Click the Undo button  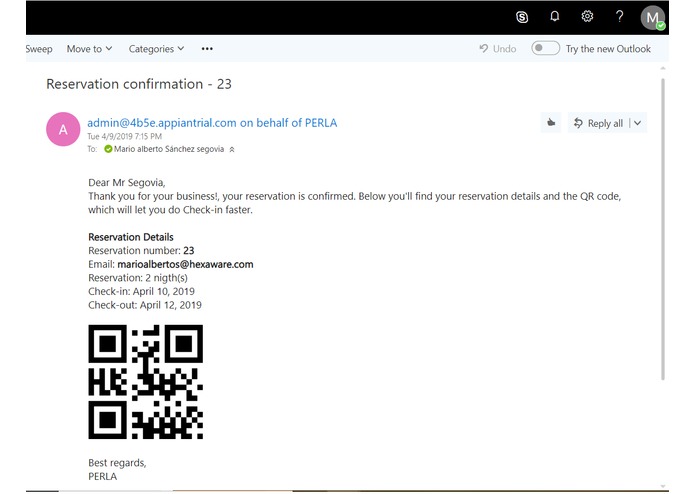click(x=498, y=49)
